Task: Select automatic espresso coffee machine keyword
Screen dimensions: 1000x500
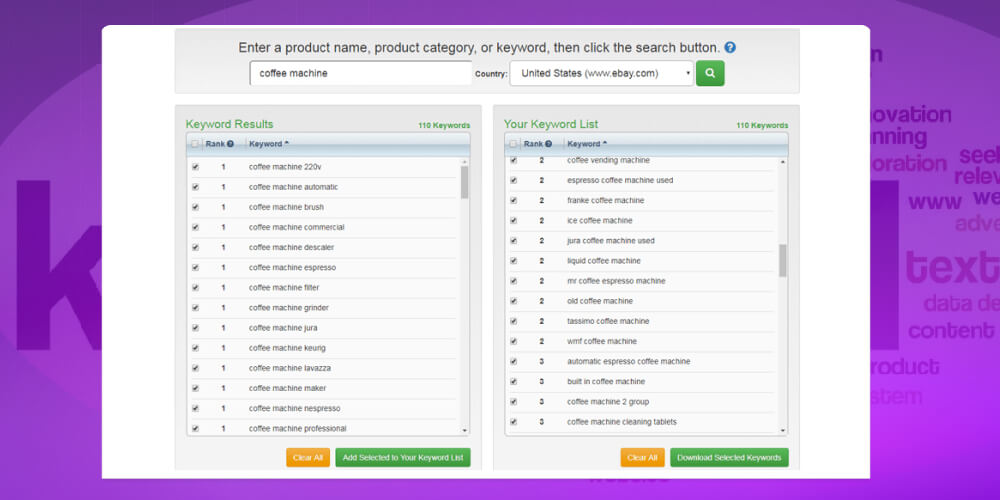Action: click(x=629, y=362)
